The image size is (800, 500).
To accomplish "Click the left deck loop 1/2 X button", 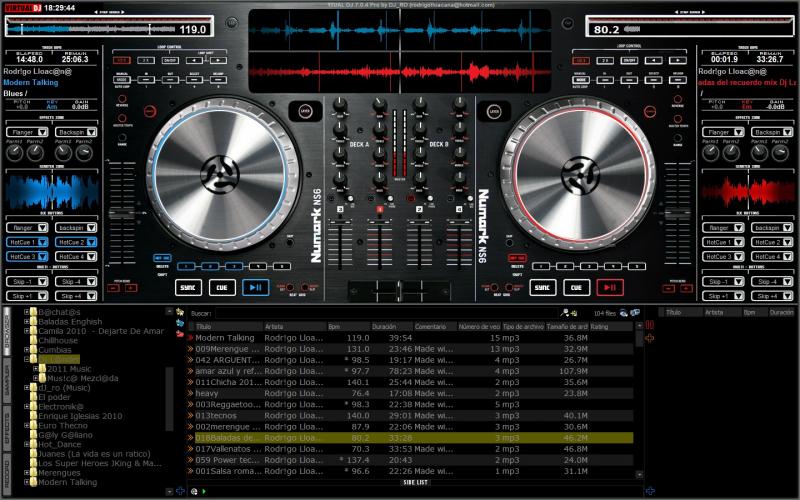I will 123,60.
